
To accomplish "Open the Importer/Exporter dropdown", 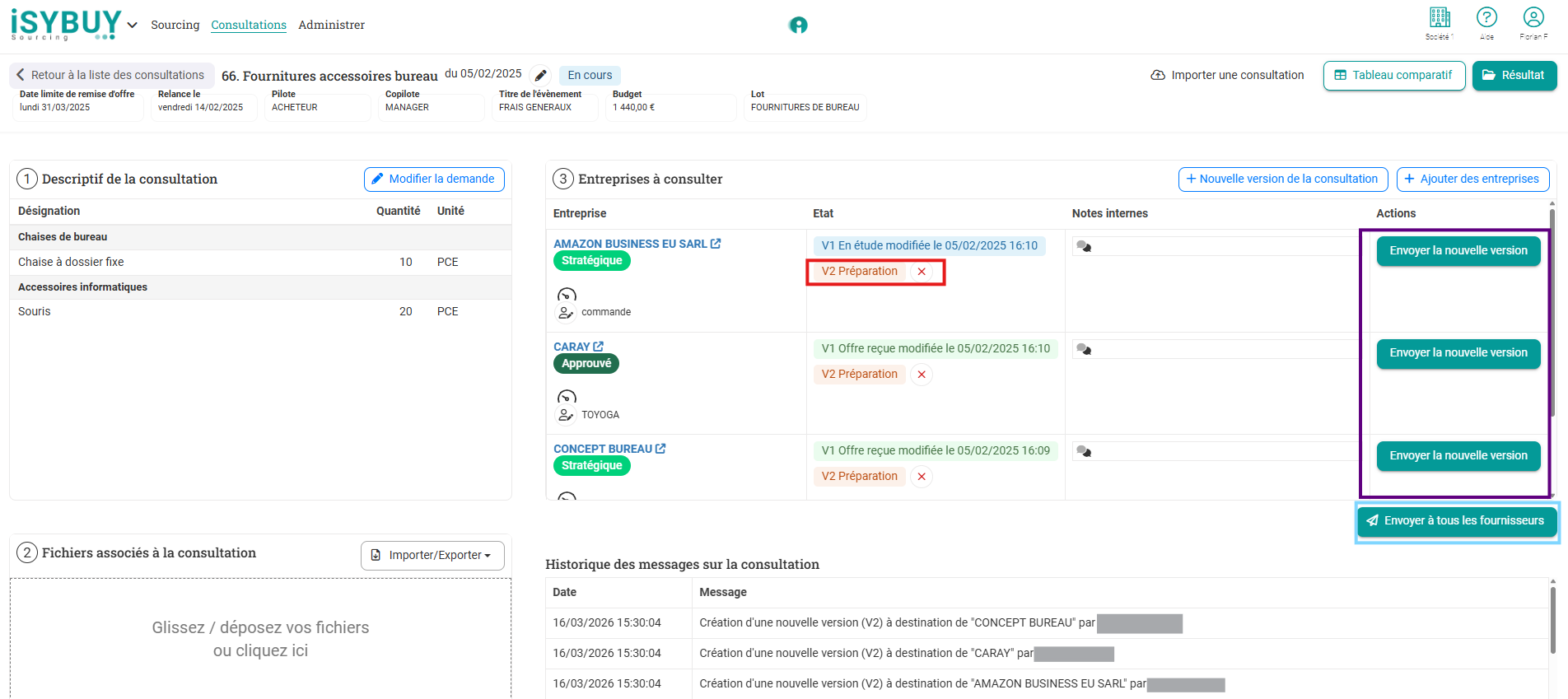I will [432, 555].
